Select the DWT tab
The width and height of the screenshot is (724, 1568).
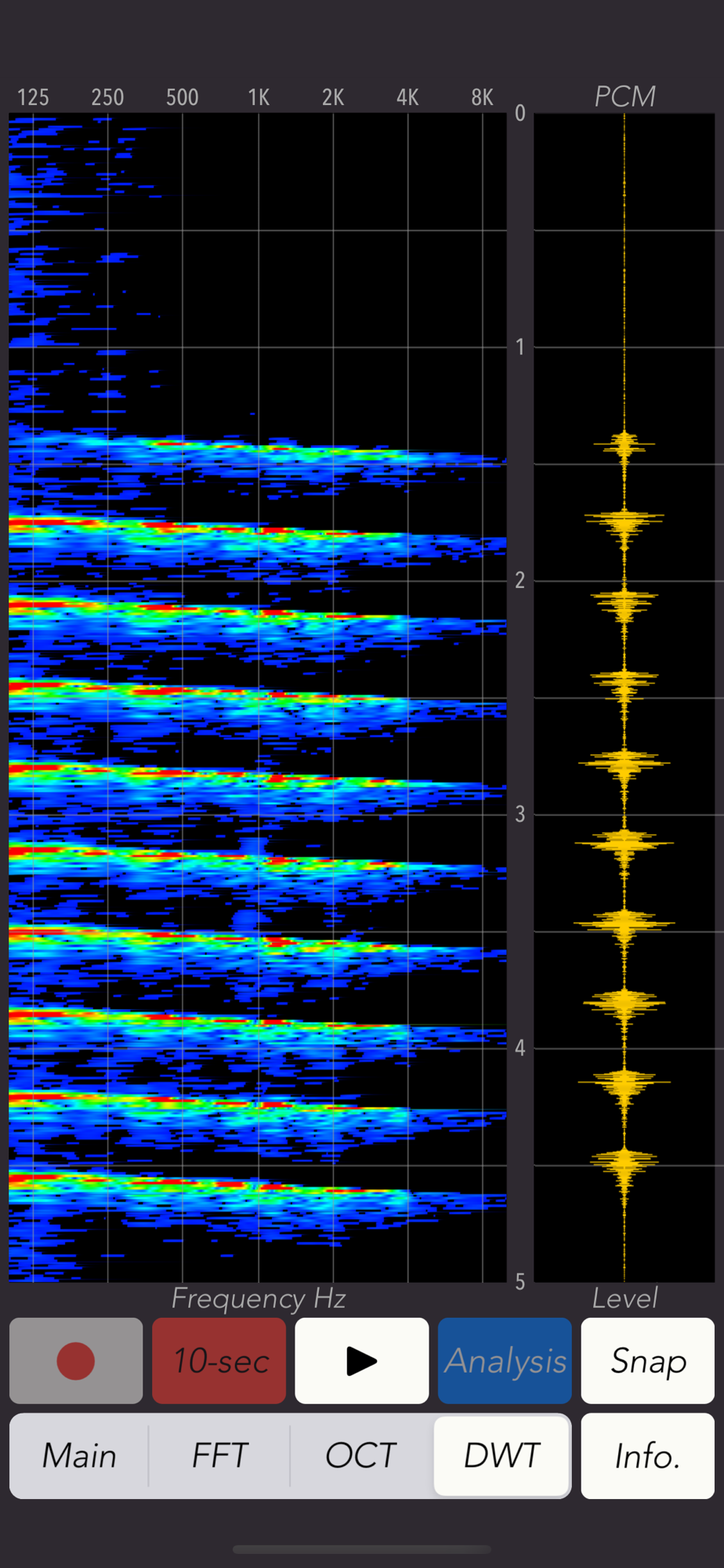point(501,1456)
